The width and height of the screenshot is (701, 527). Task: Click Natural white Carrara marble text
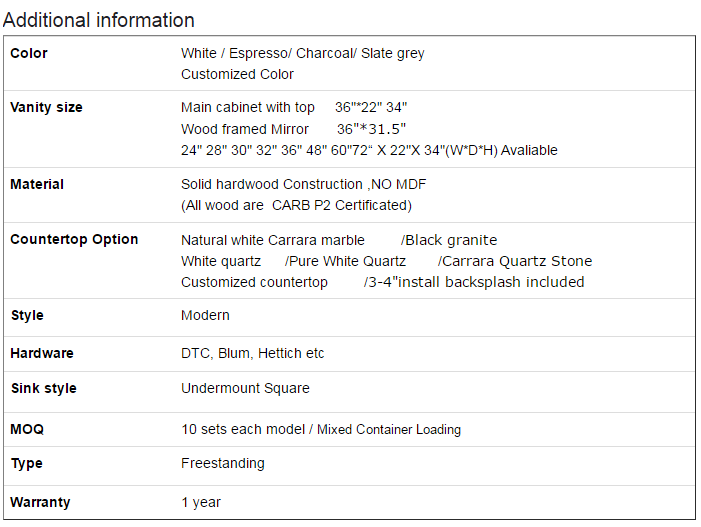point(273,240)
